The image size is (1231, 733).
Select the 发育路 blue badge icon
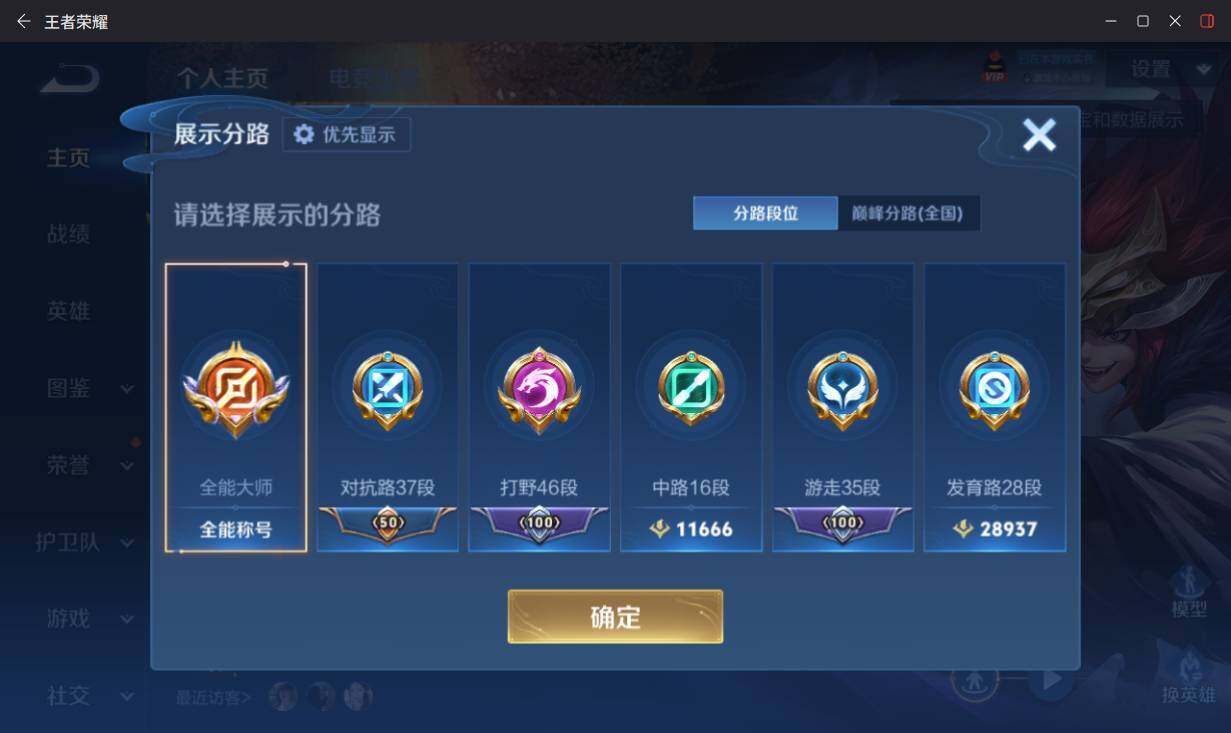pyautogui.click(x=995, y=389)
